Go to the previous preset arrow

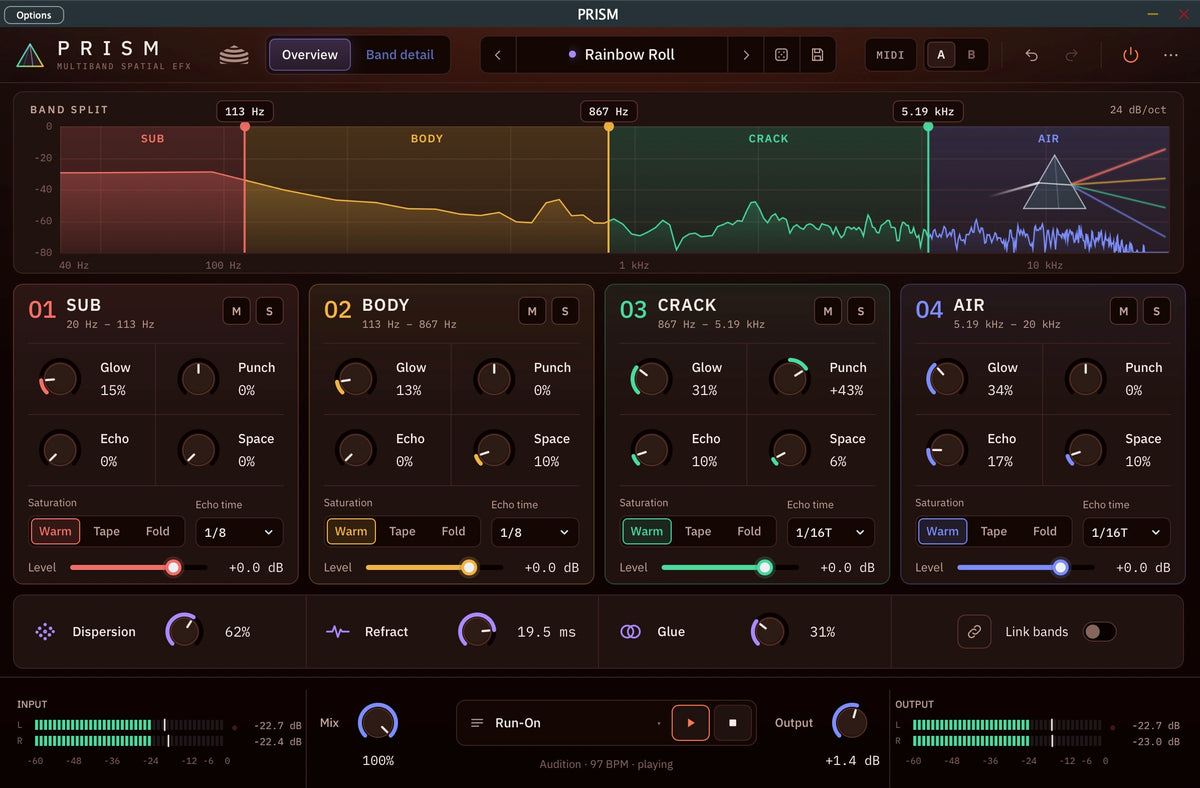498,55
